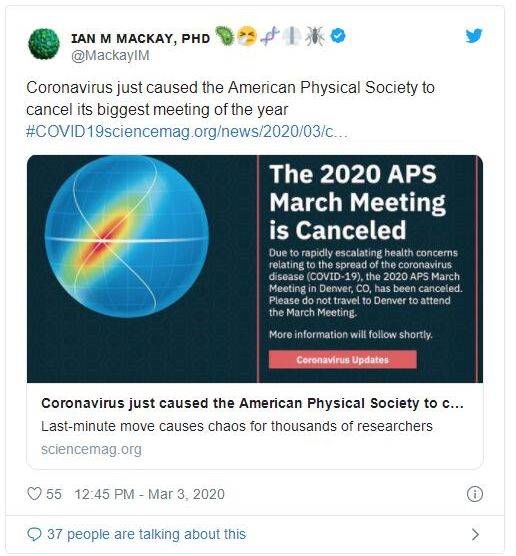The width and height of the screenshot is (516, 556).
Task: Click the Twitter bird logo
Action: click(x=474, y=36)
